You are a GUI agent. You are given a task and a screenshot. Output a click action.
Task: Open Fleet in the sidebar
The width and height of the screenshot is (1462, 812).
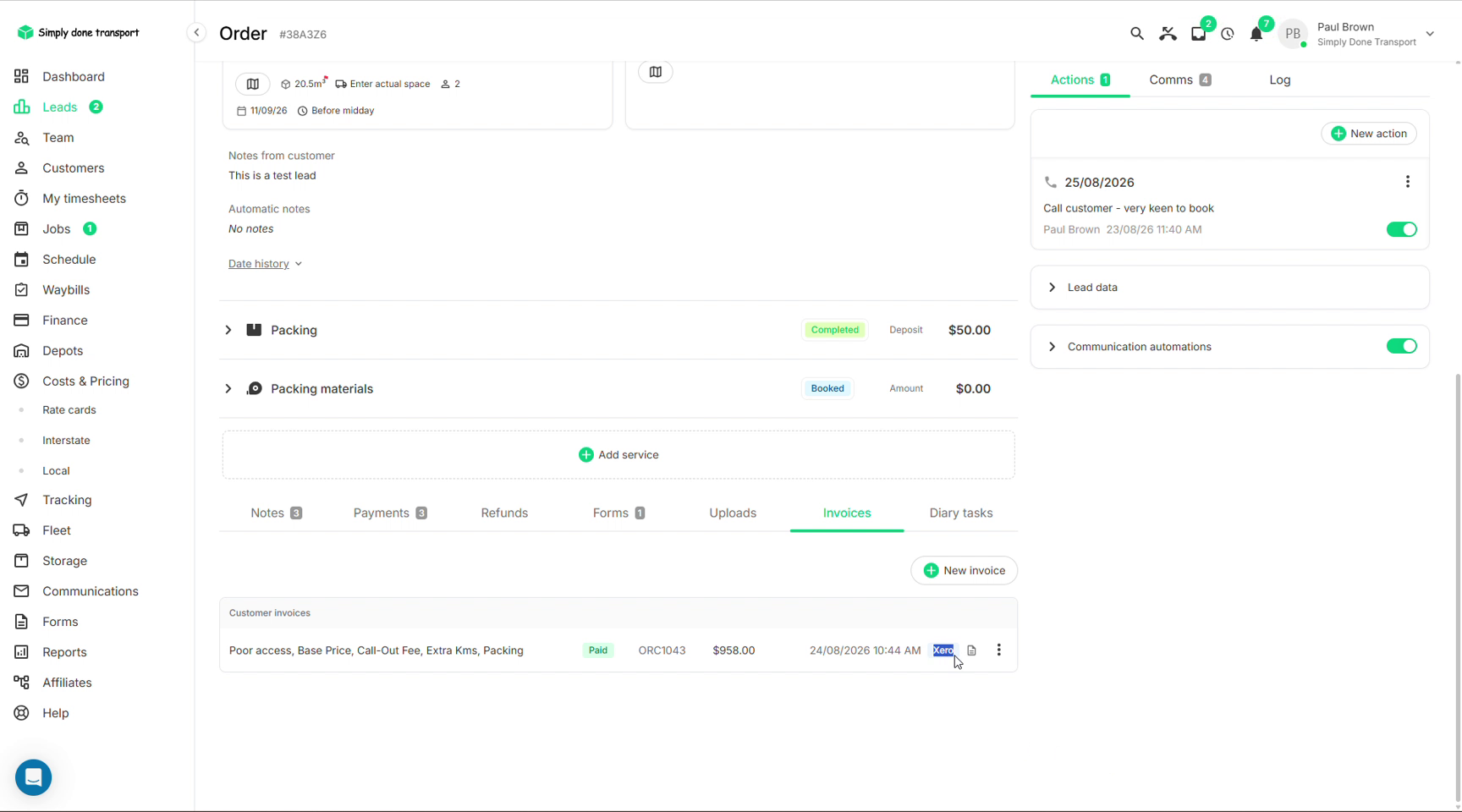click(57, 530)
